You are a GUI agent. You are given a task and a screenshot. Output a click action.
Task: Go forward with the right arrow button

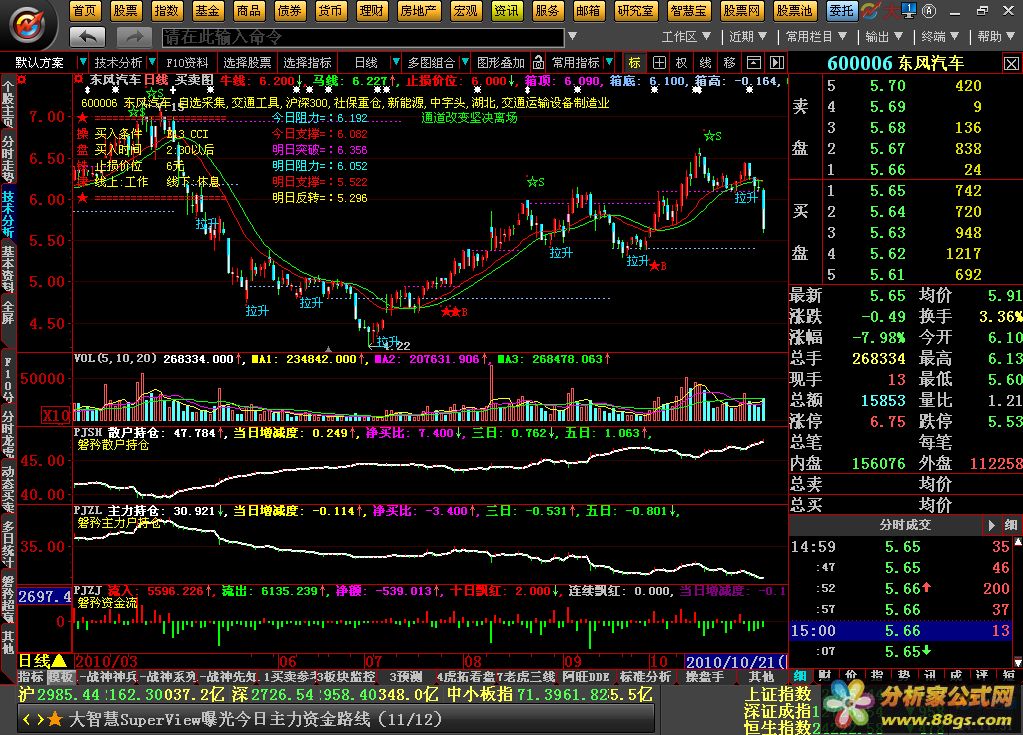click(134, 37)
